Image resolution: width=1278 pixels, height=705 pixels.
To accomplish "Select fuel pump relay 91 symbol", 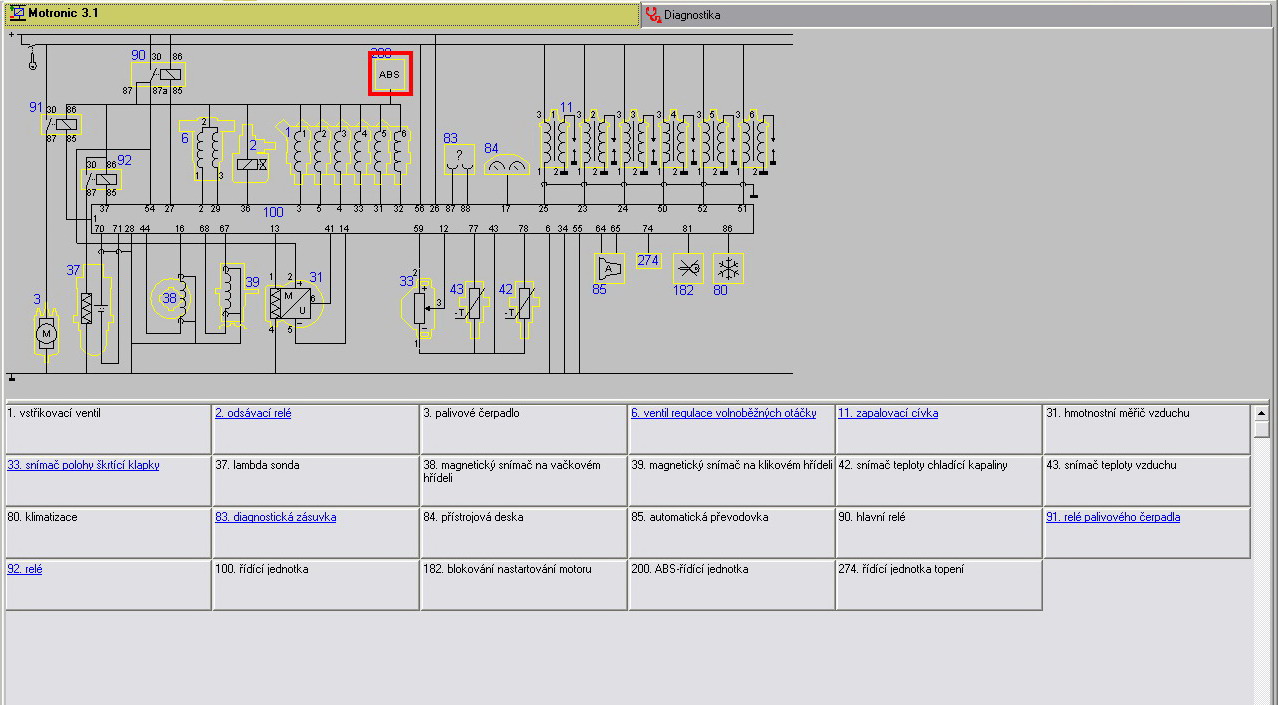I will tap(61, 124).
